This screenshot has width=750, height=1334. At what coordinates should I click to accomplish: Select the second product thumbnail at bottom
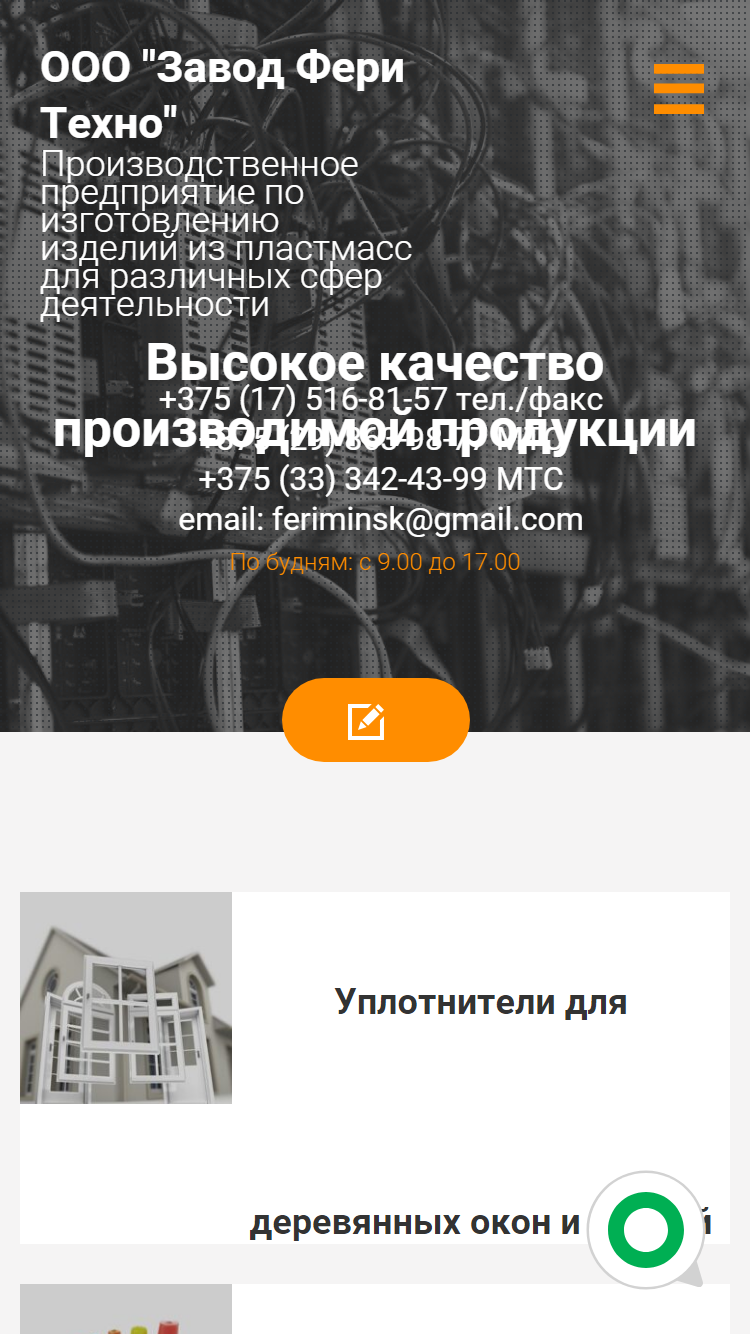coord(126,1309)
